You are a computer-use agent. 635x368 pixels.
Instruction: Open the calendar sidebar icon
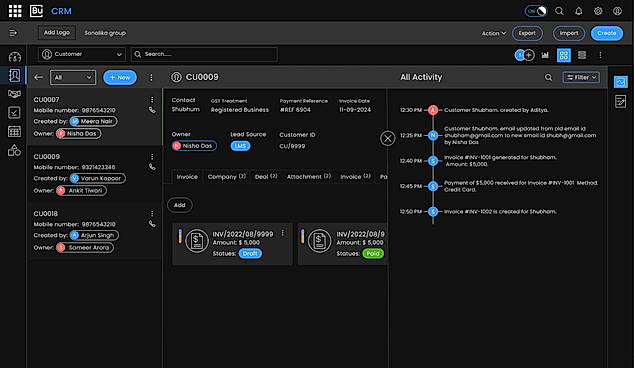point(15,131)
